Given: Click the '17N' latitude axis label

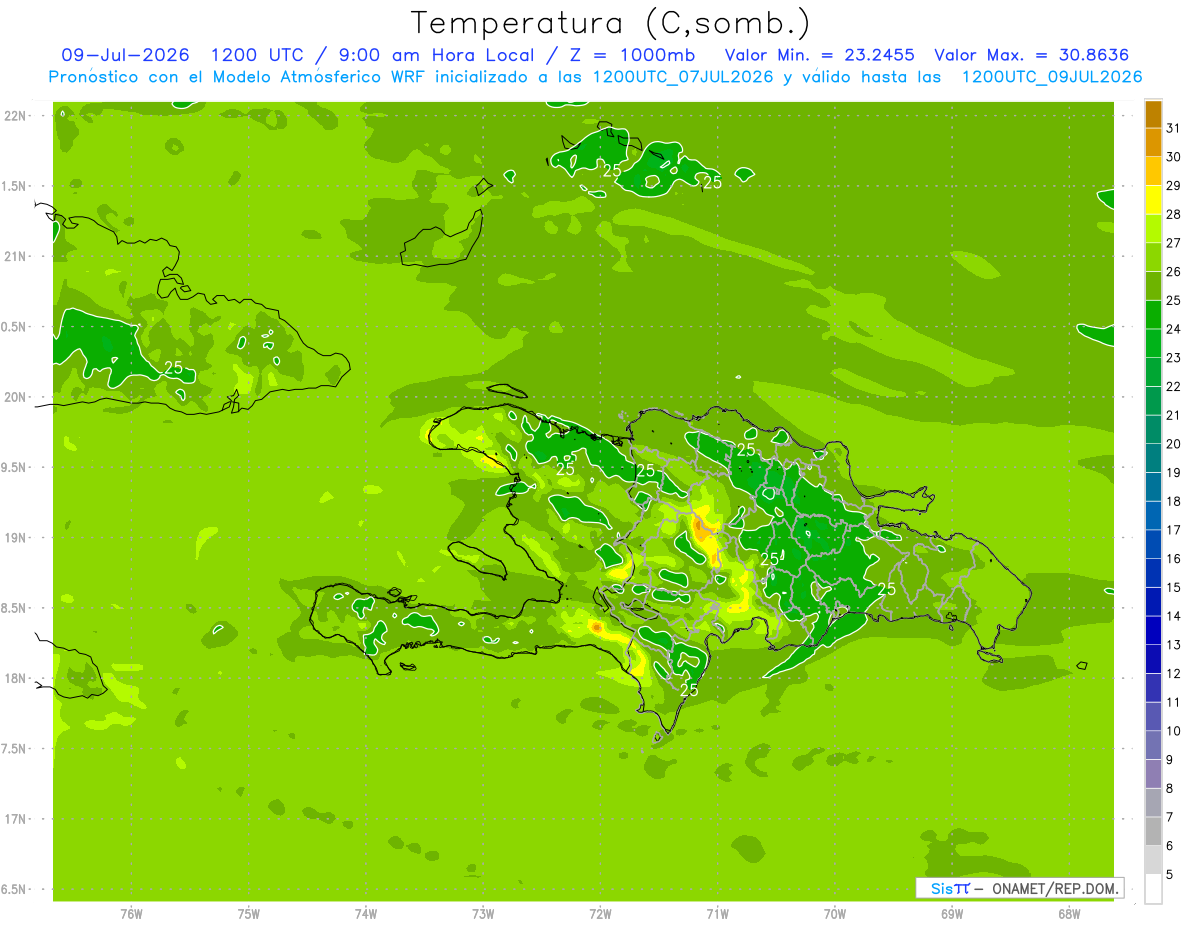Looking at the screenshot, I should [x=16, y=819].
